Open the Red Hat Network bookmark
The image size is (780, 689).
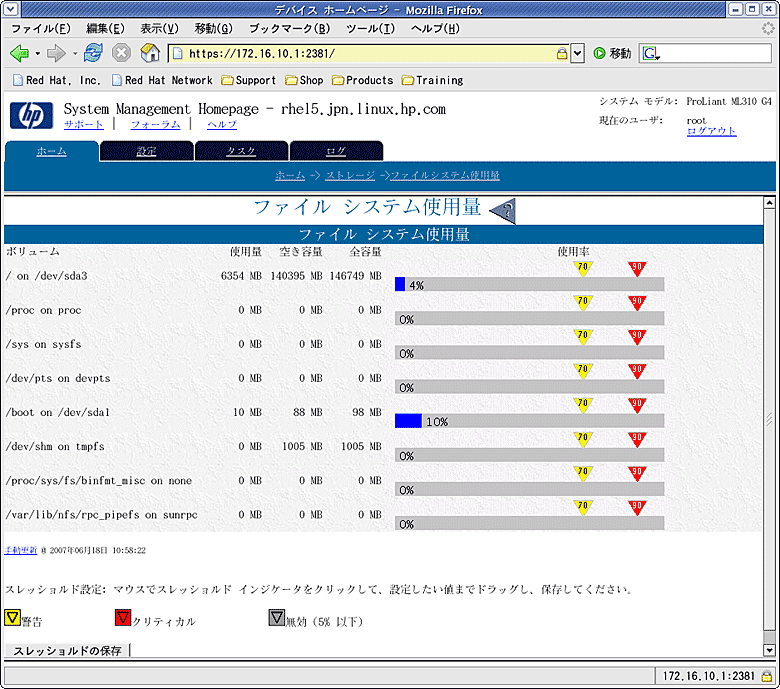pyautogui.click(x=162, y=80)
